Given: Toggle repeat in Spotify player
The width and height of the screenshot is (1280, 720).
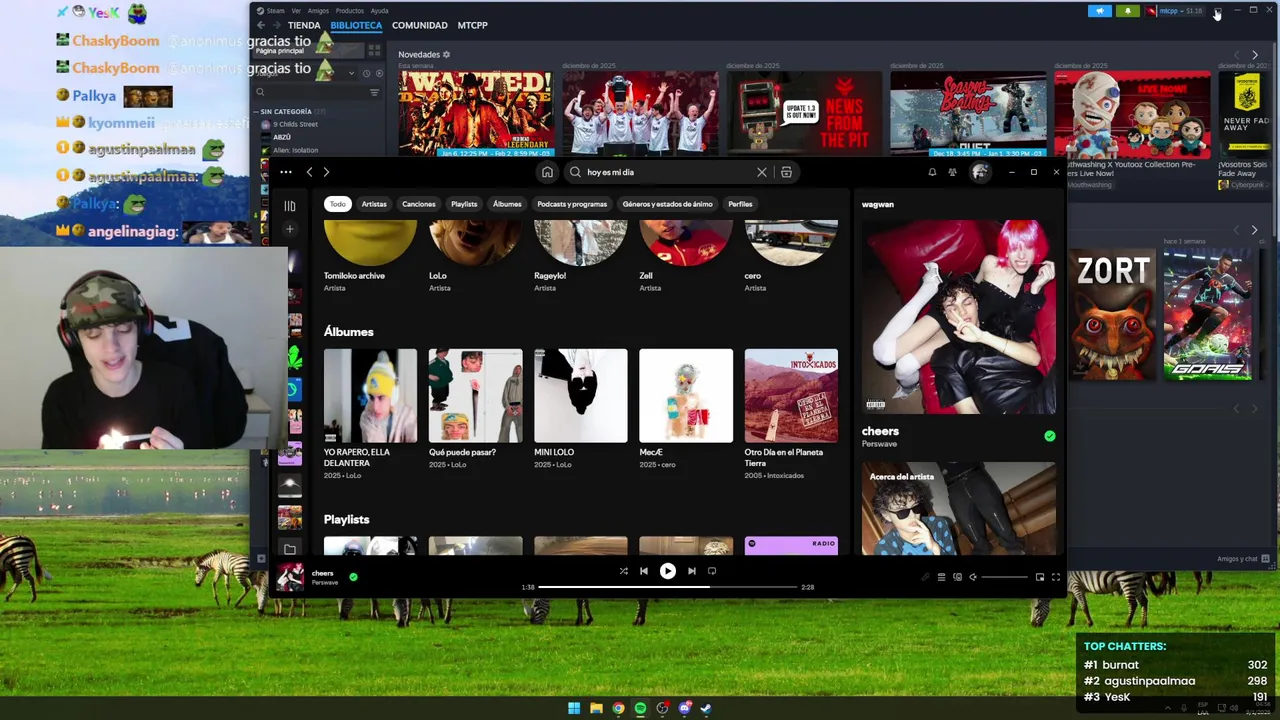Looking at the screenshot, I should point(712,571).
